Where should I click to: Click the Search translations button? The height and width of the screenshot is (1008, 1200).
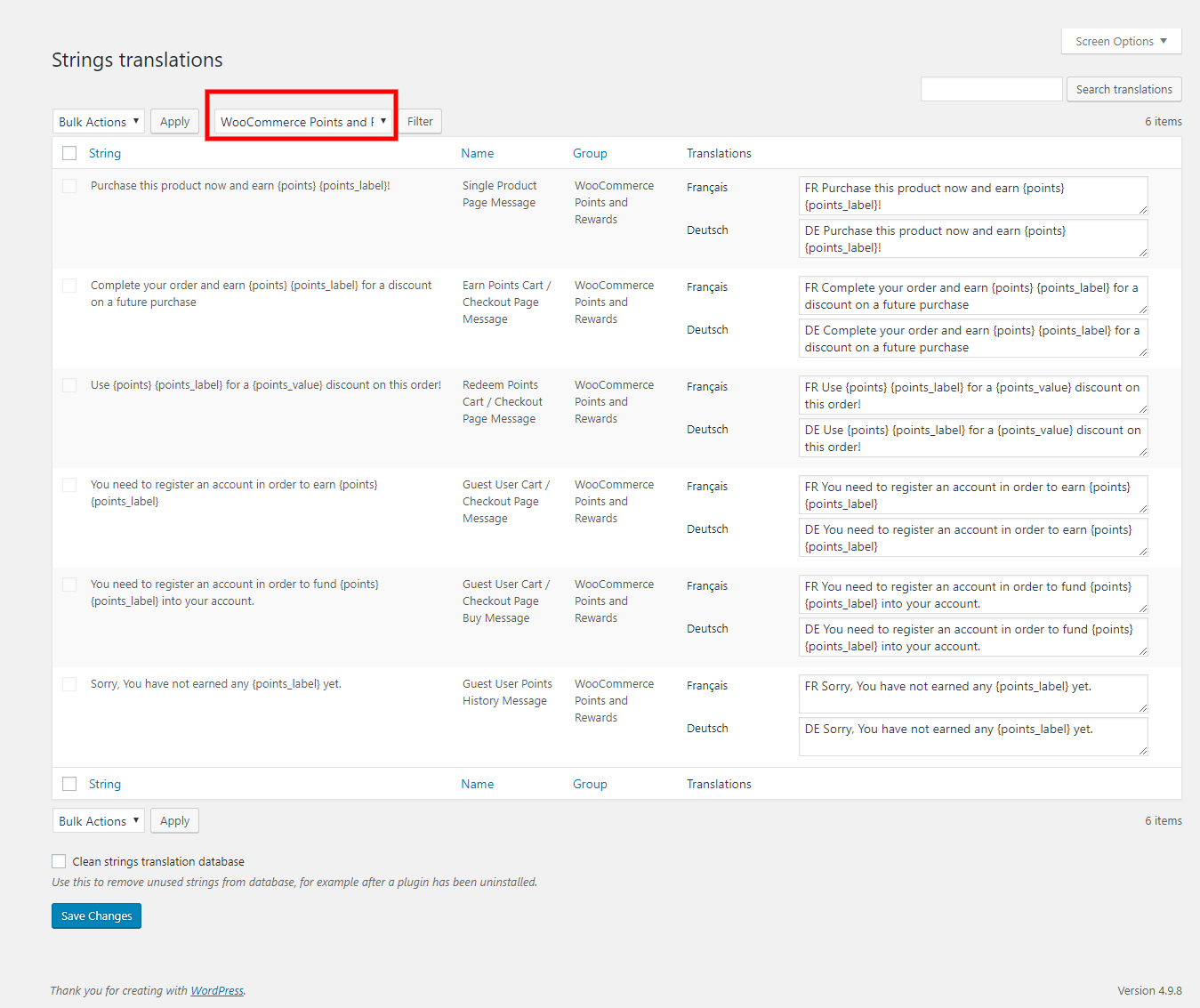tap(1123, 90)
